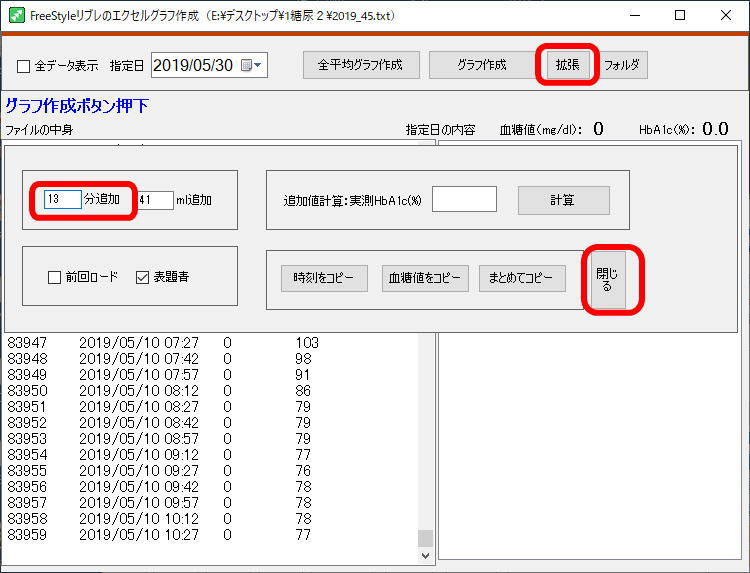Screen dimensions: 750x573
Task: Open the フォルダ button
Action: click(x=625, y=65)
